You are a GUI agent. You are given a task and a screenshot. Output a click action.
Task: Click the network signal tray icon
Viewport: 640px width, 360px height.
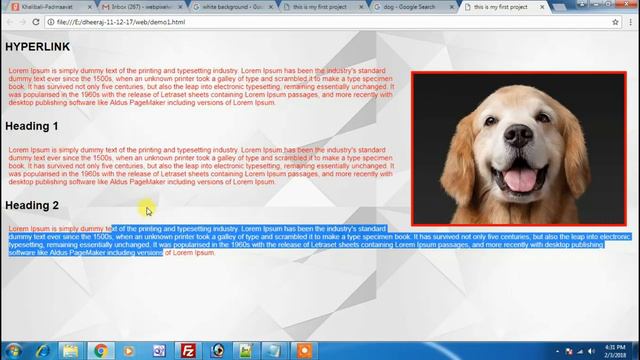point(580,351)
